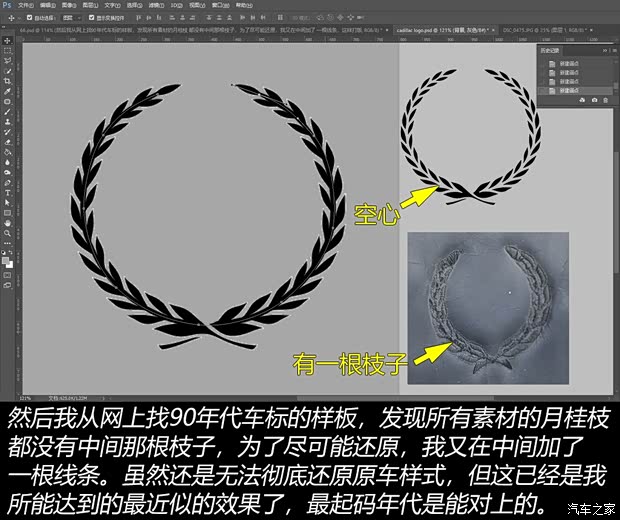Reset to default foreground/background colors
620x520 pixels.
4,252
